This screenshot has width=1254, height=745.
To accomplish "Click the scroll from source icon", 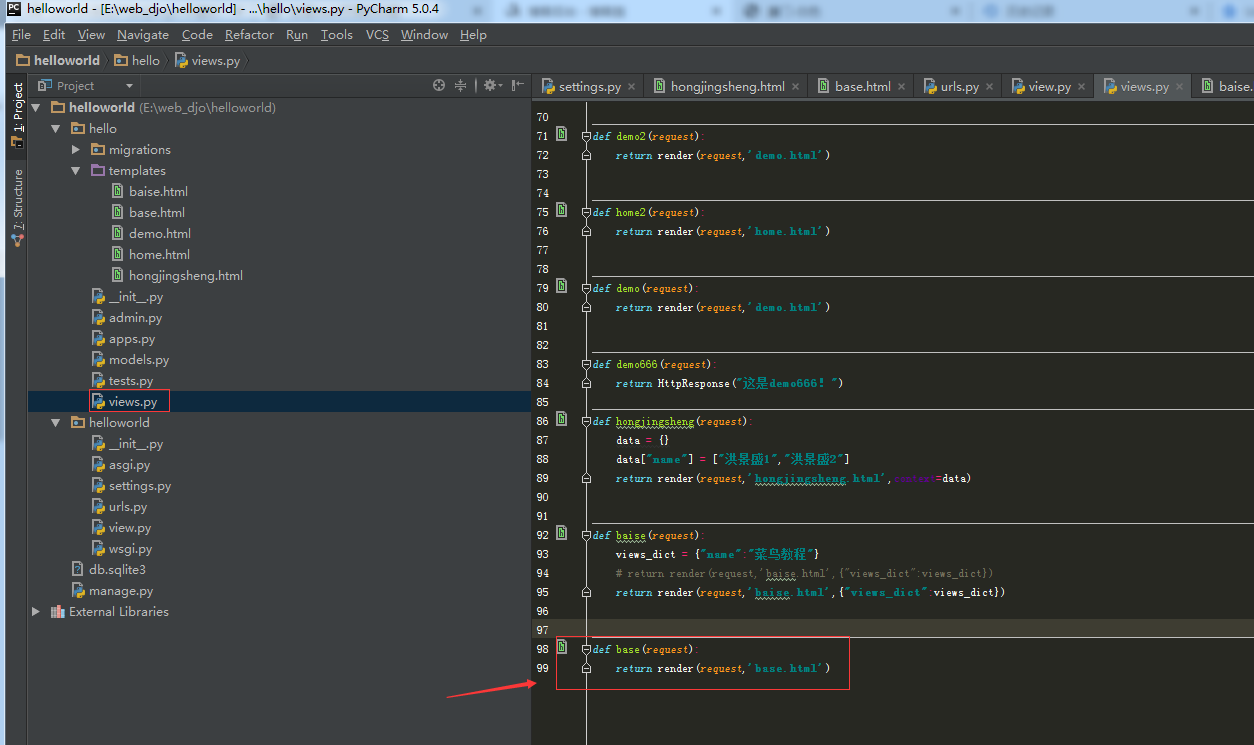I will [x=438, y=86].
